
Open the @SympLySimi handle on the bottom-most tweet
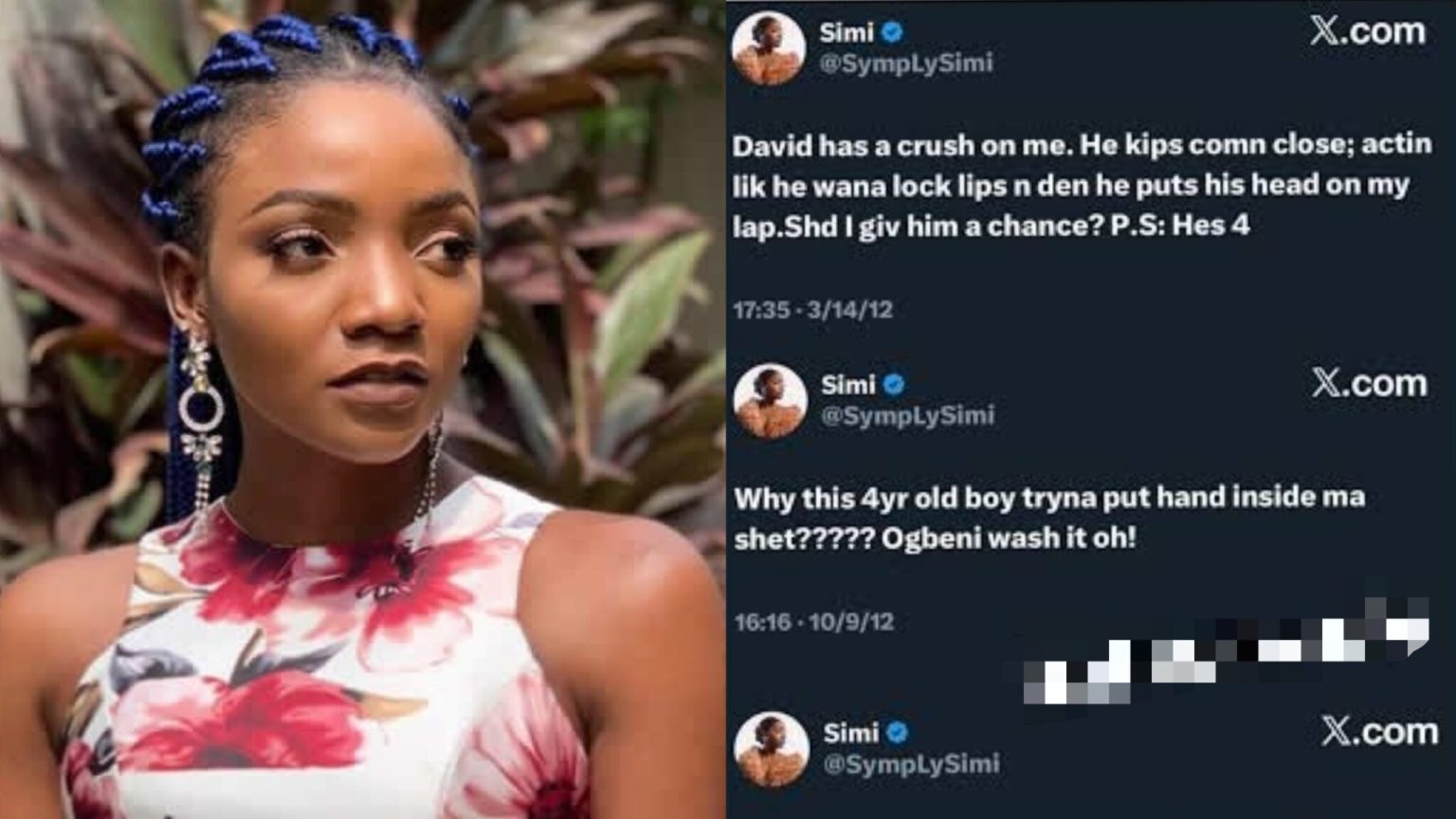(910, 764)
